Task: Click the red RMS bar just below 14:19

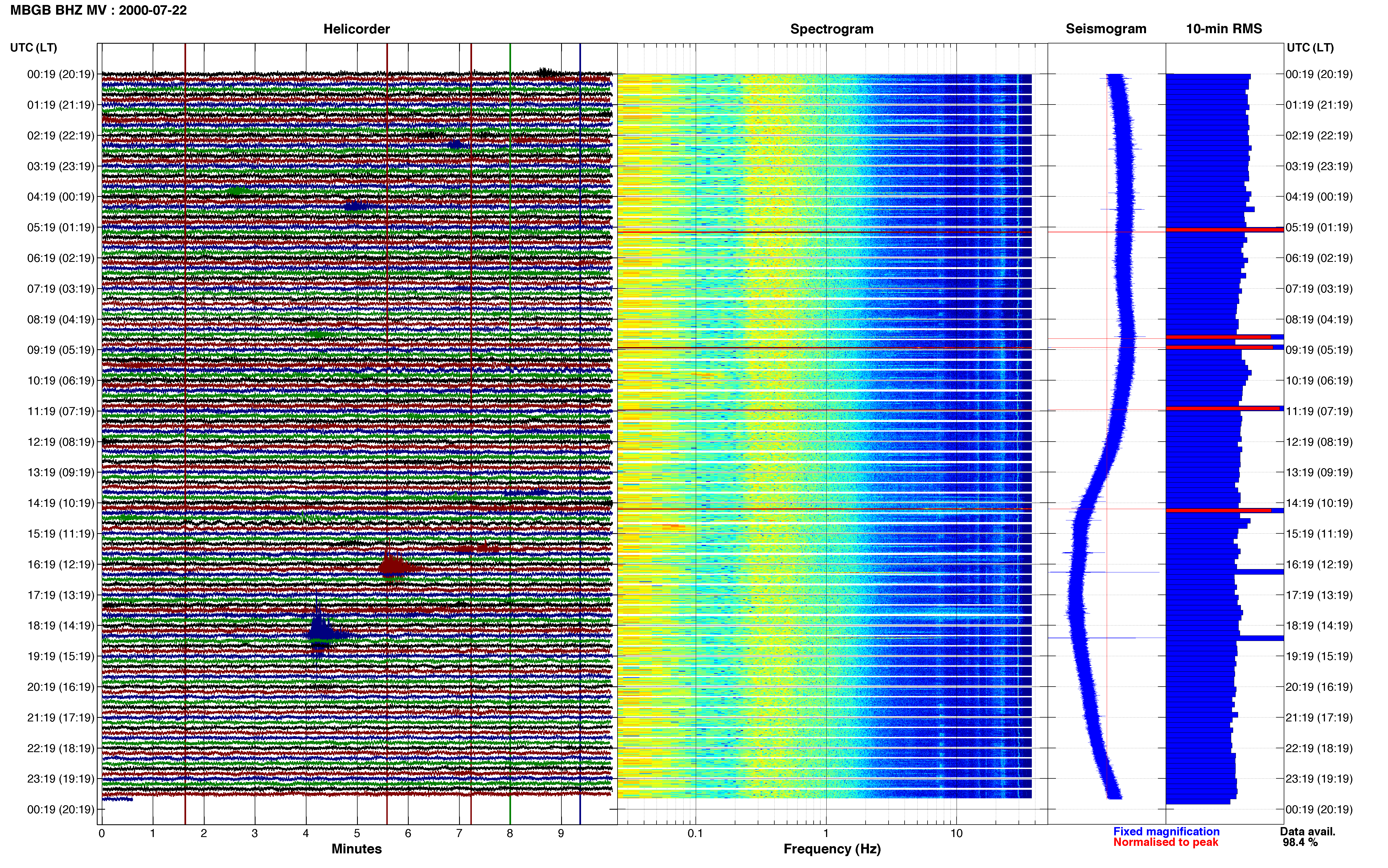Action: tap(1218, 510)
